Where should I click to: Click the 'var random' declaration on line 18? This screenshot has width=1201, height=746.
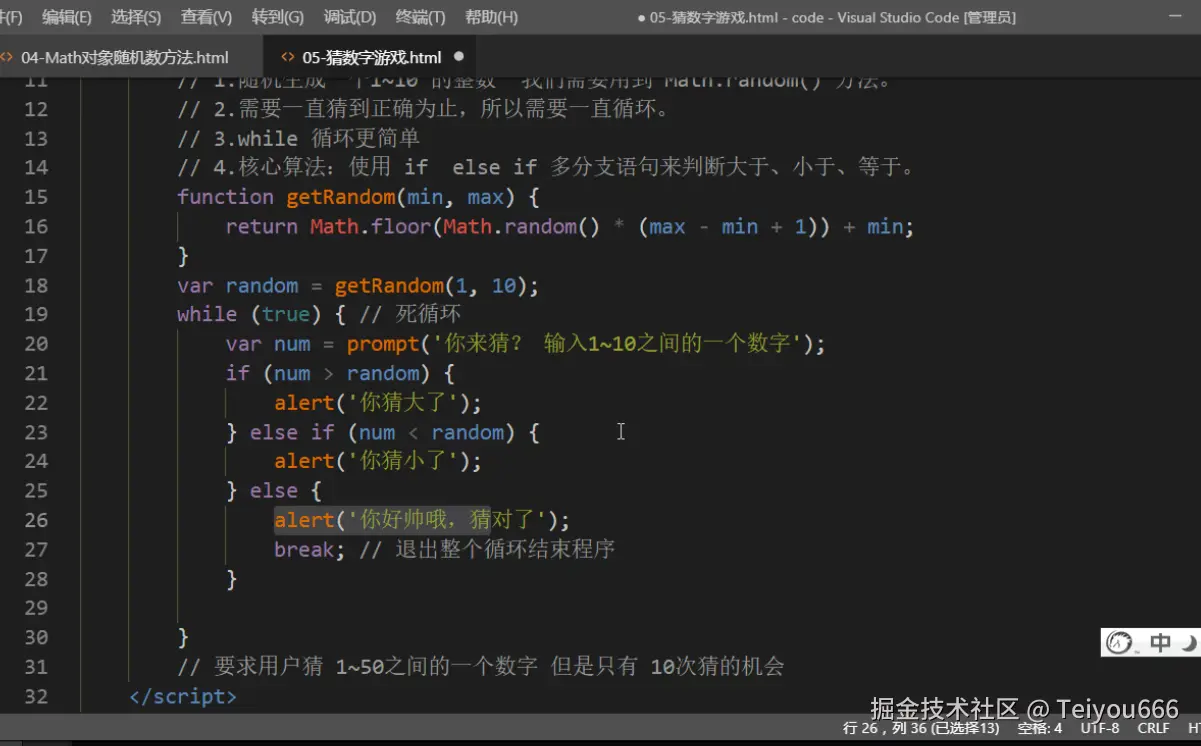(238, 285)
